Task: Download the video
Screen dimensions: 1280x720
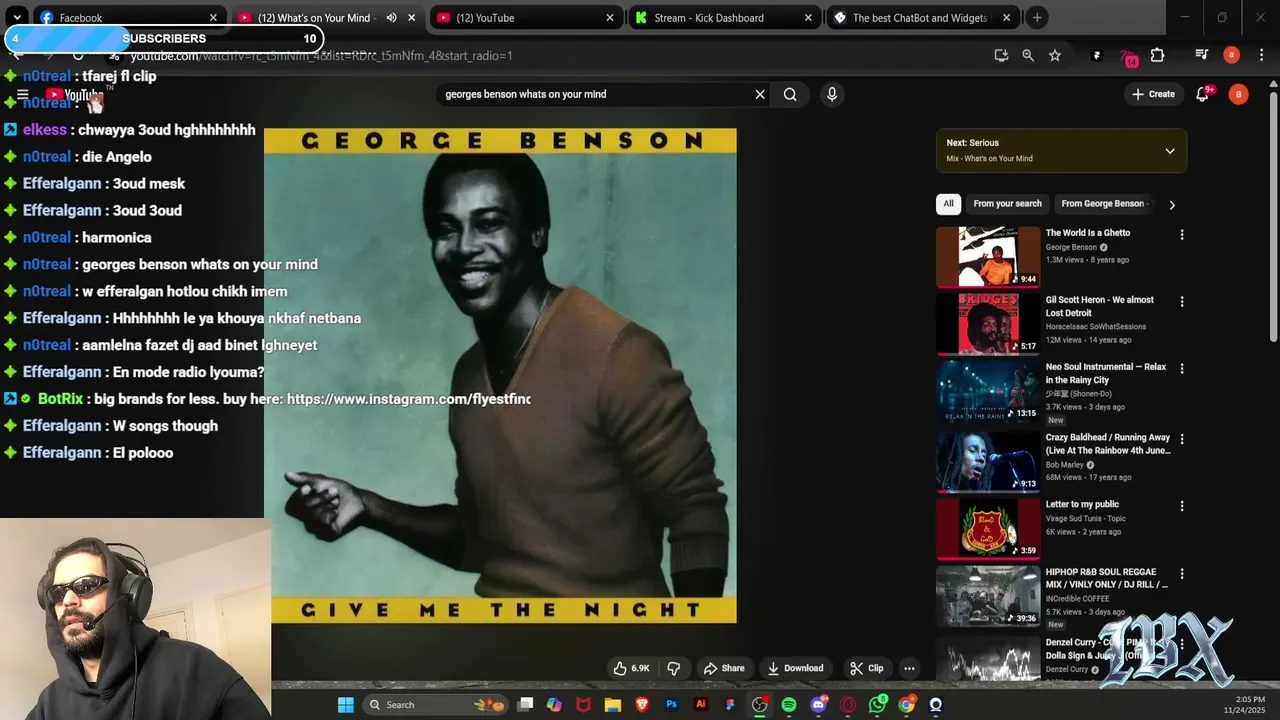Action: pos(795,668)
